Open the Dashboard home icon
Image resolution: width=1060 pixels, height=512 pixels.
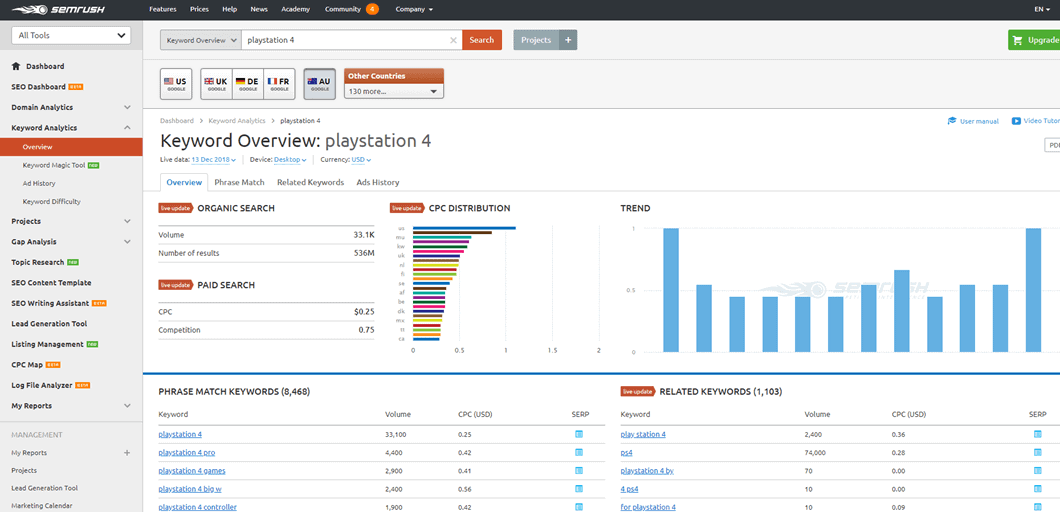[x=16, y=66]
